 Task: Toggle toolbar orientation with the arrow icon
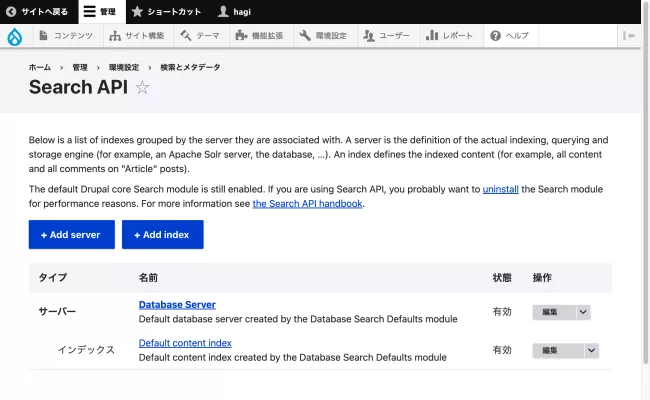[629, 36]
